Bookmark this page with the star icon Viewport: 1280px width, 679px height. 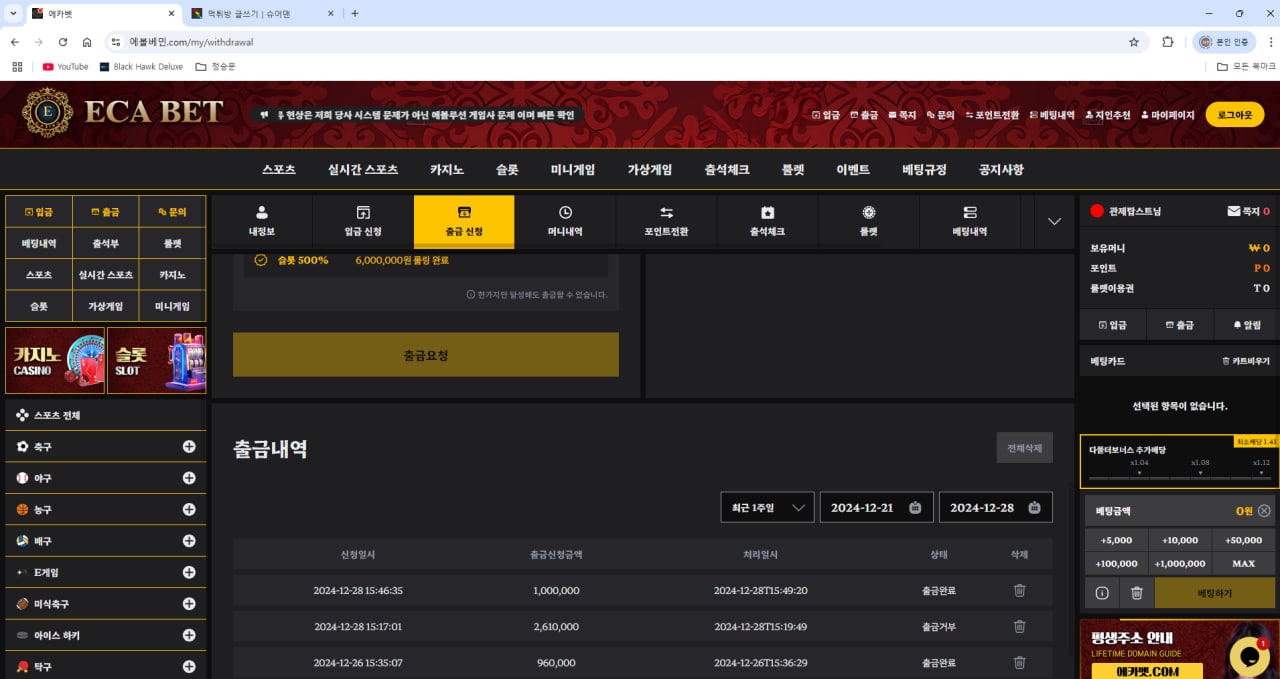click(1133, 42)
